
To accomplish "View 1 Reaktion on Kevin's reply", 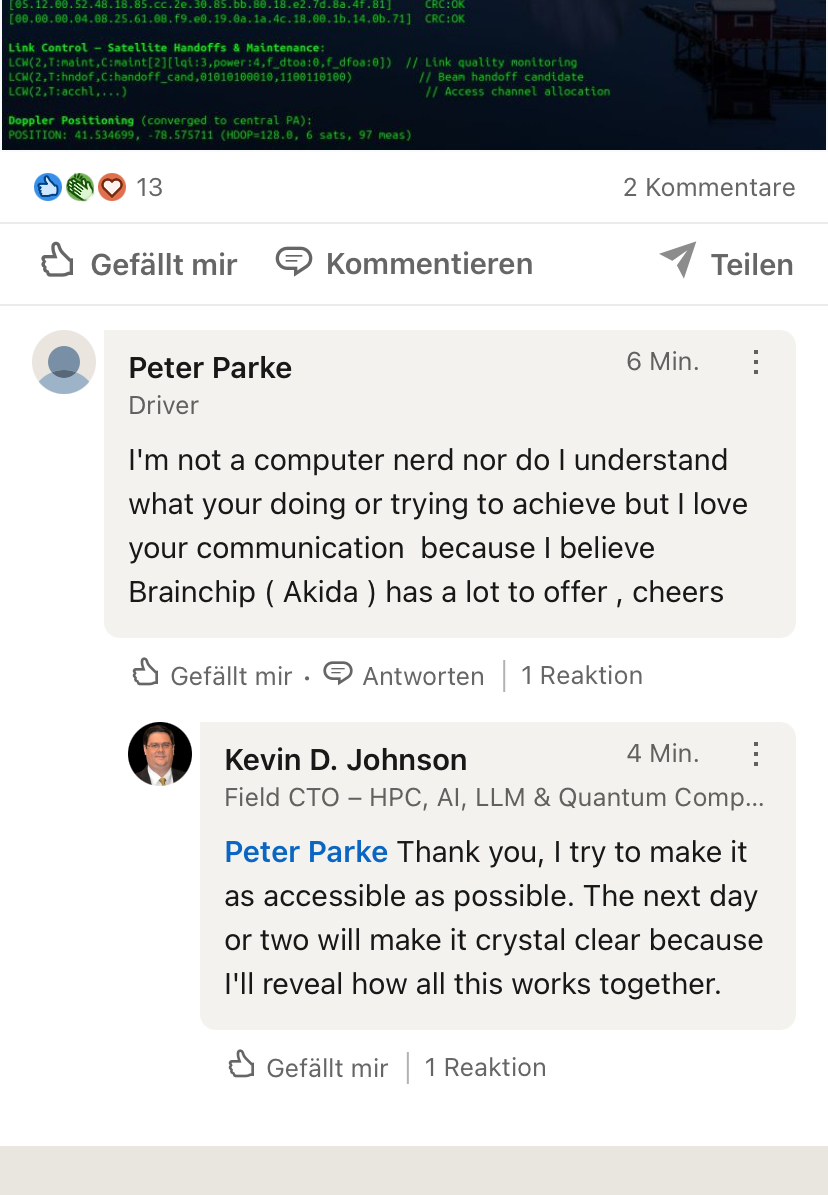I will point(485,1067).
